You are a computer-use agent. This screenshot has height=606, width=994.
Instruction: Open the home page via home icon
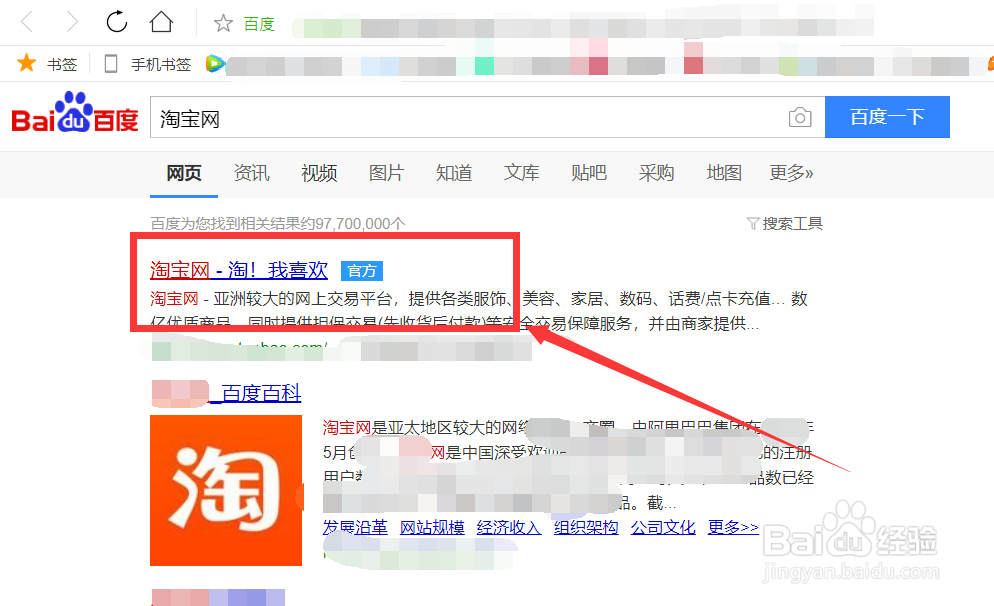tap(161, 21)
